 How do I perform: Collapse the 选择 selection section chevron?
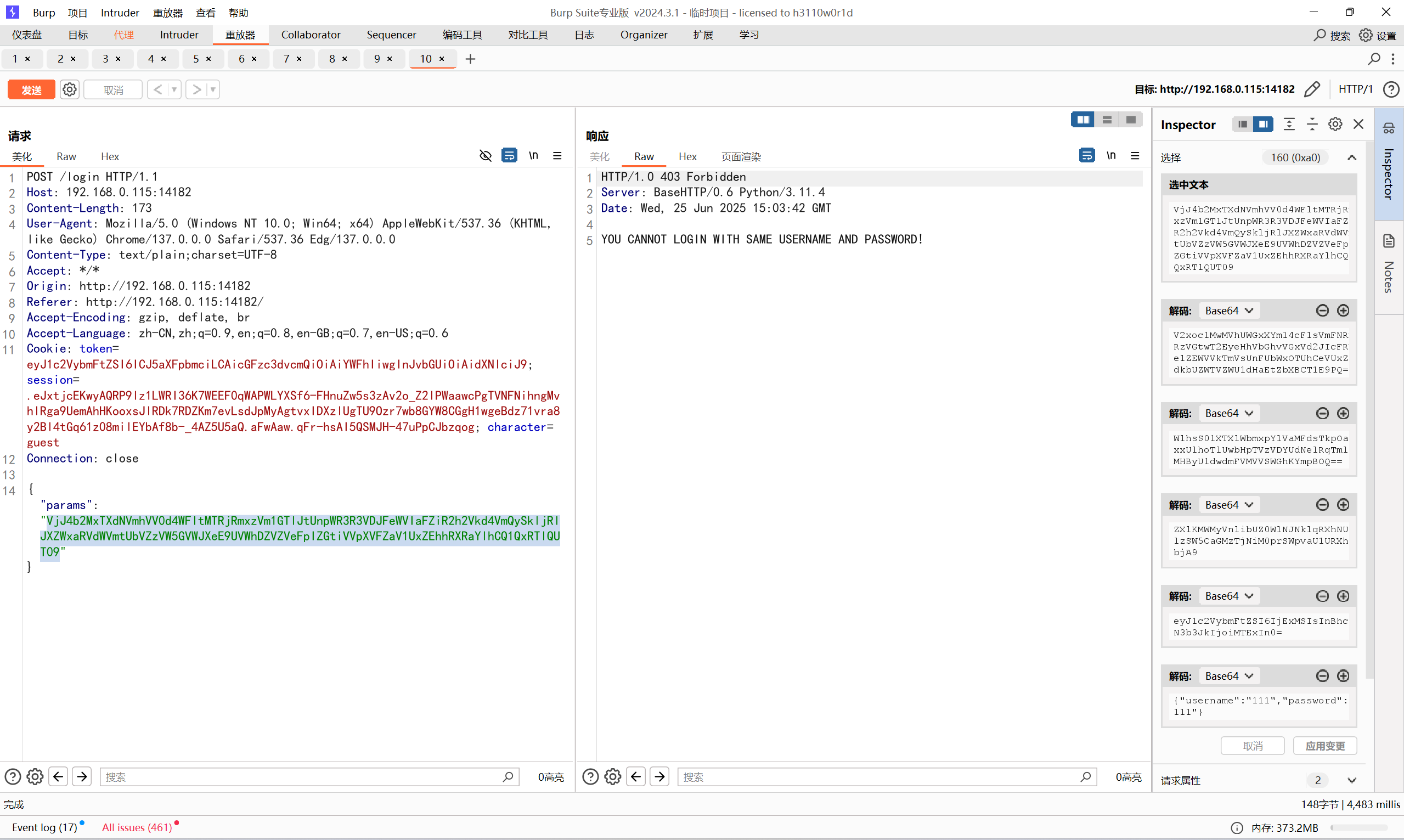click(1351, 157)
